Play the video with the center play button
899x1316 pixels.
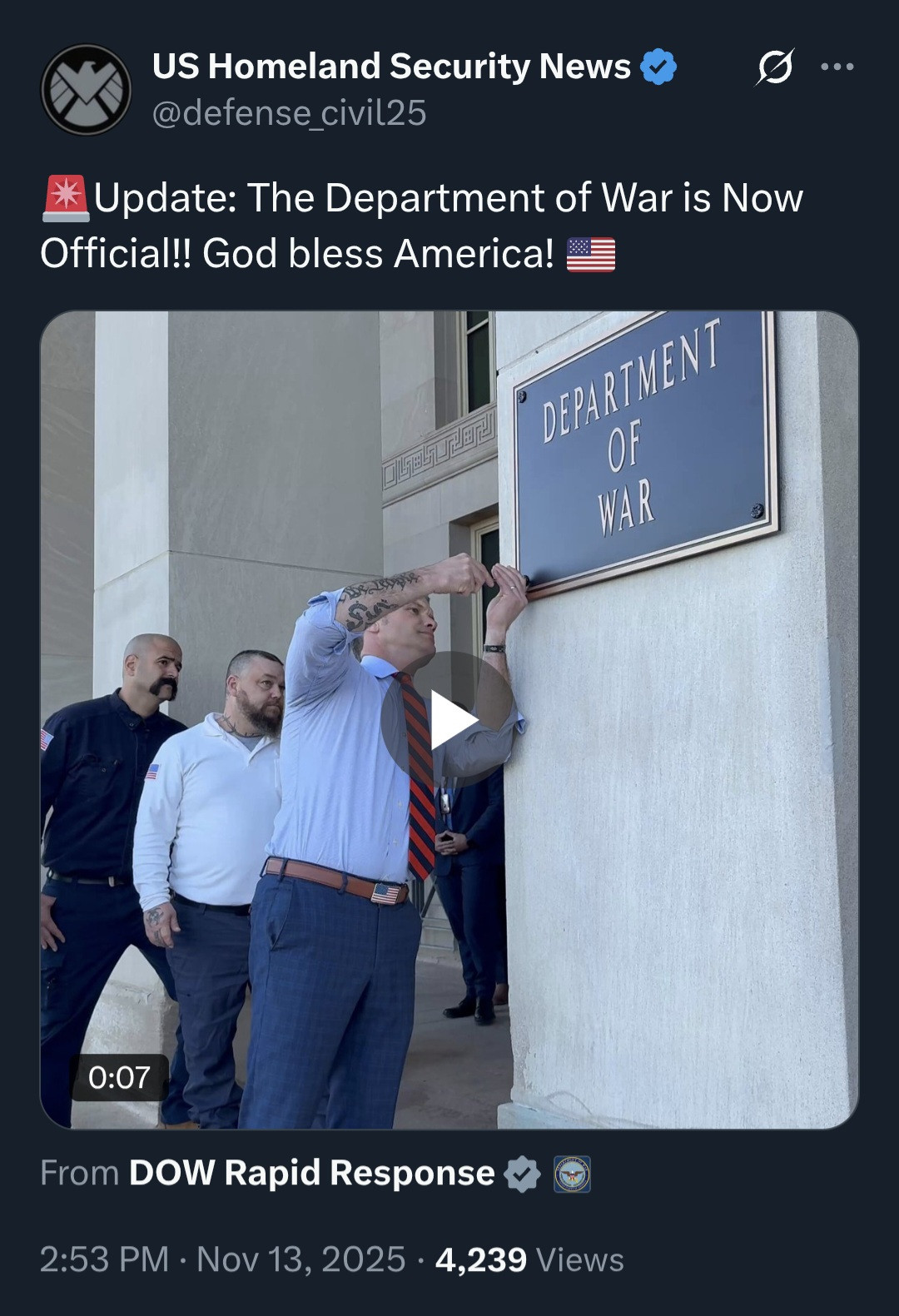(x=449, y=720)
